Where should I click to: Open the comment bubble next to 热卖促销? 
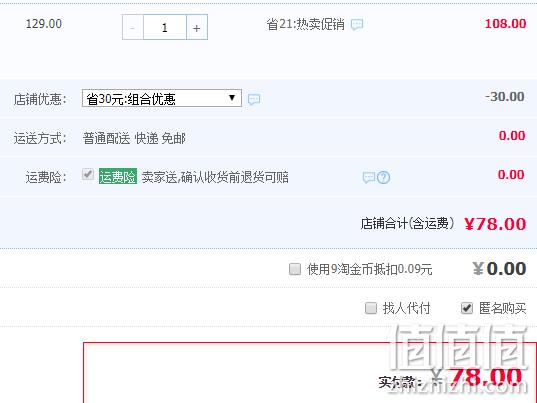point(357,24)
